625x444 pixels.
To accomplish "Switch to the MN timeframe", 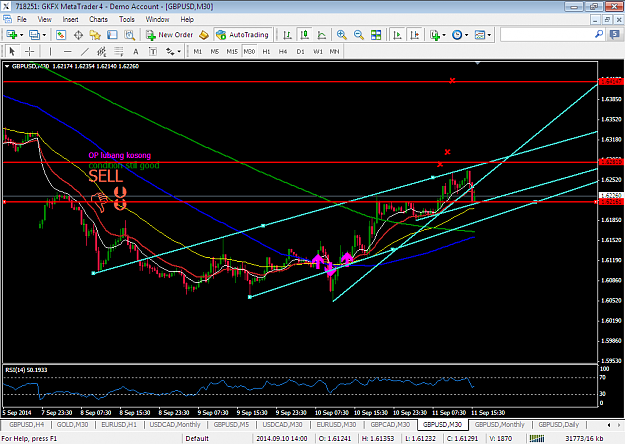I will point(334,51).
